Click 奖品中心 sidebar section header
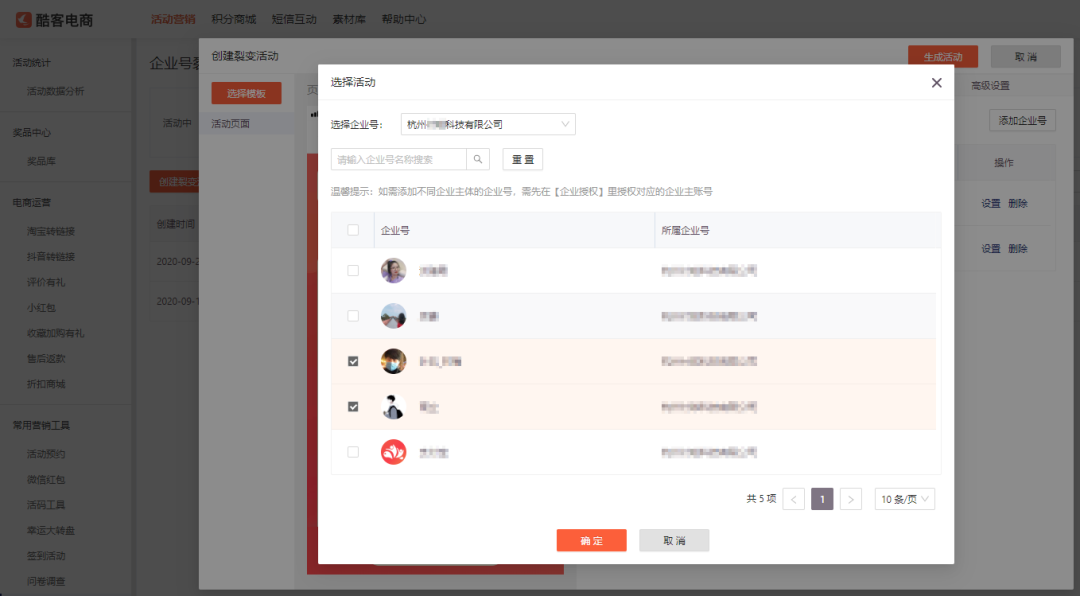This screenshot has height=596, width=1080. coord(32,132)
